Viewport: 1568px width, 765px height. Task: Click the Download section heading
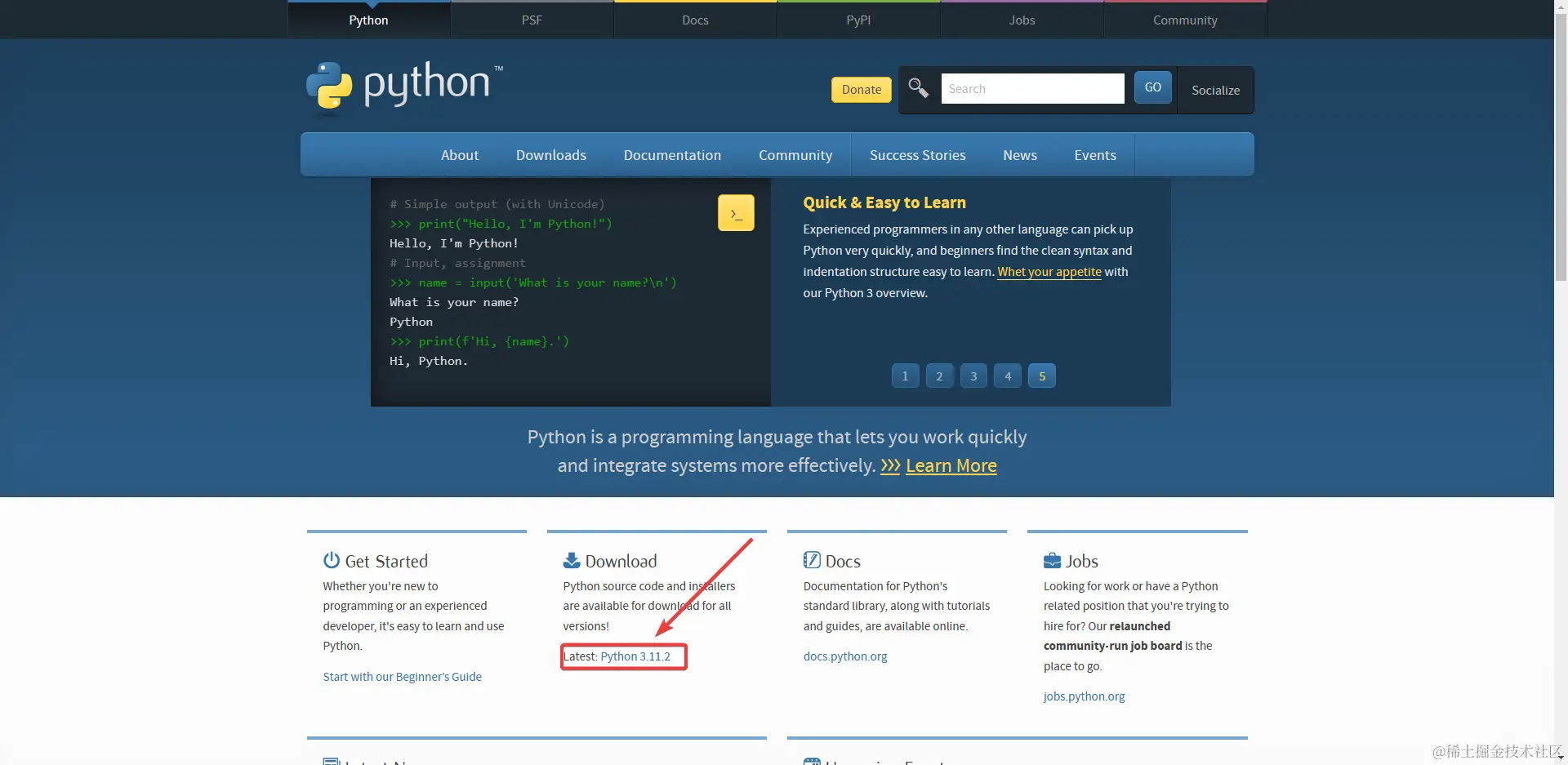pyautogui.click(x=621, y=561)
